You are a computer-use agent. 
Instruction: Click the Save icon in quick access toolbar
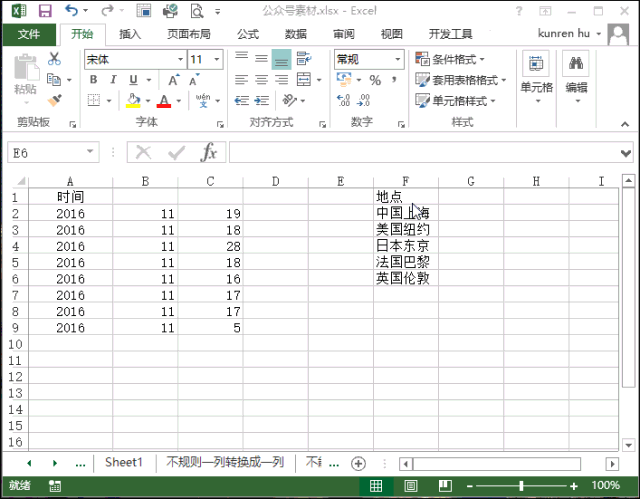click(45, 11)
